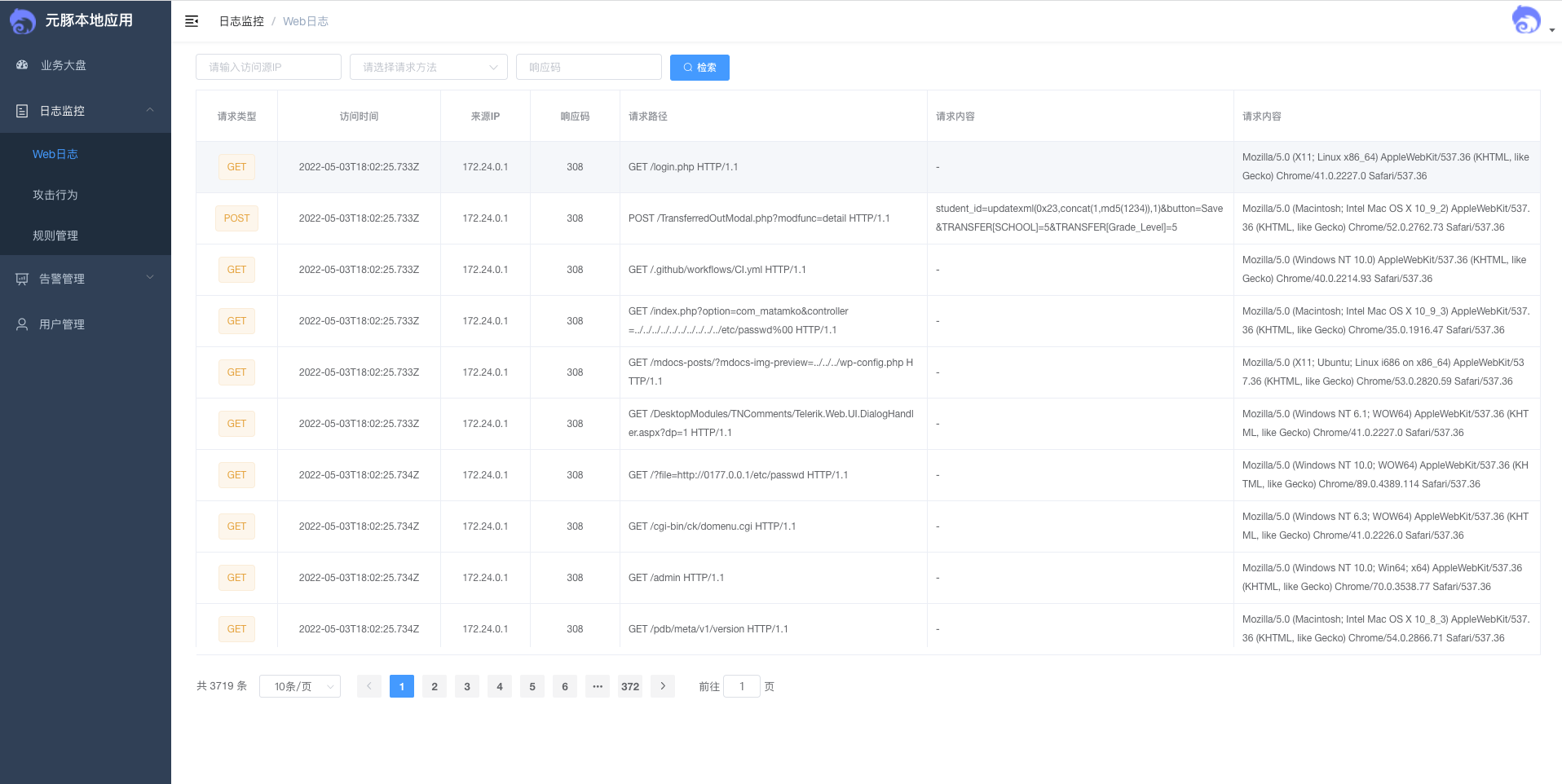Jump to last page 372
1562x784 pixels.
click(630, 686)
